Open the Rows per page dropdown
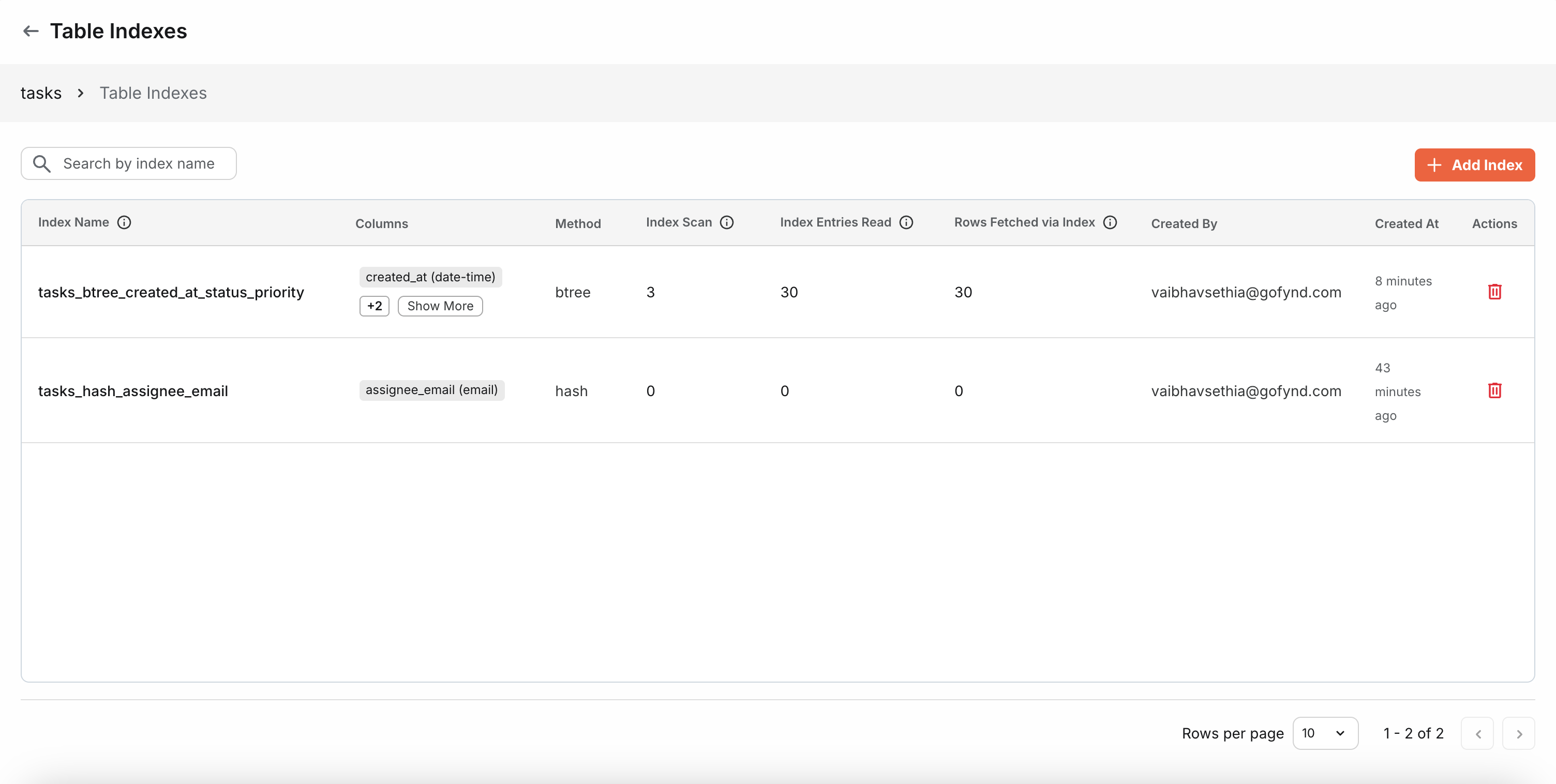The width and height of the screenshot is (1556, 784). [1325, 733]
